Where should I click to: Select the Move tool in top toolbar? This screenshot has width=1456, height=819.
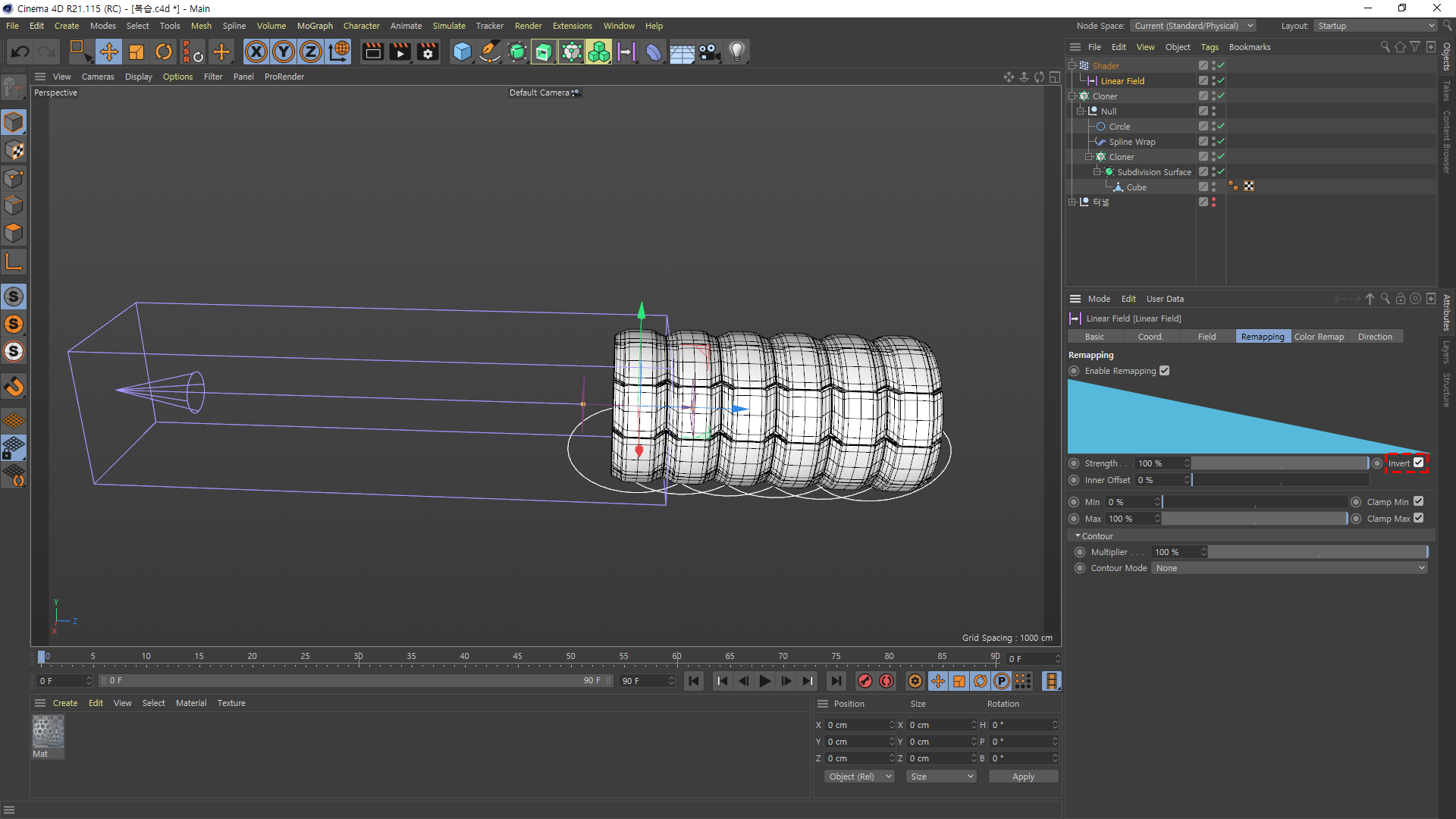108,52
